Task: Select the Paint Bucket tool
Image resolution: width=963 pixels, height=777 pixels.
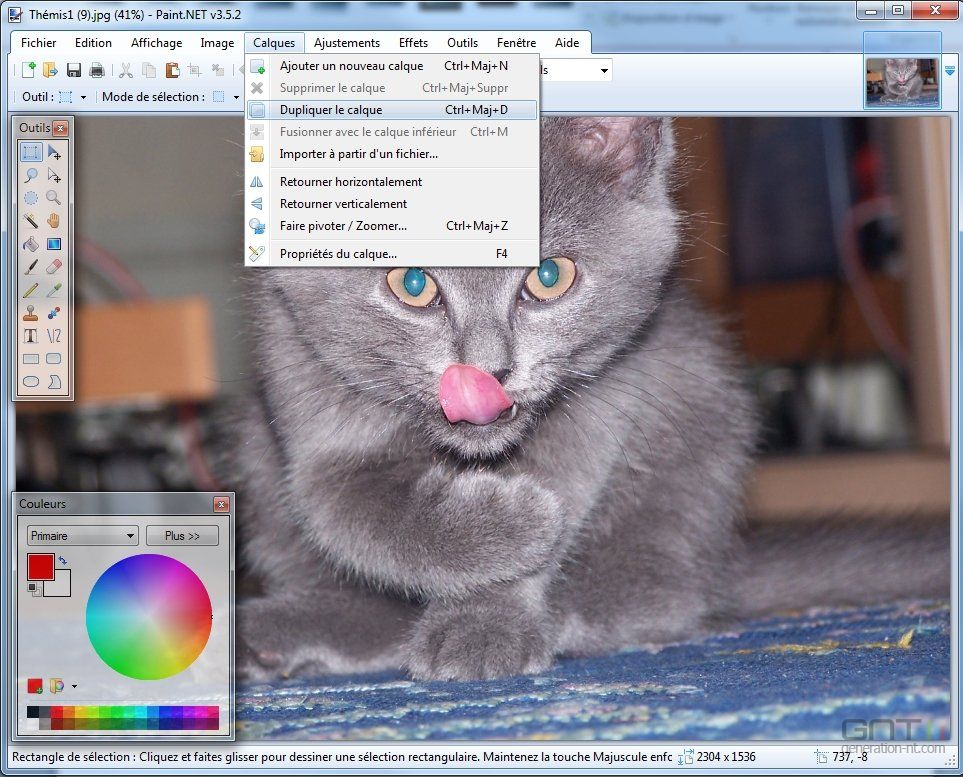Action: pos(31,244)
